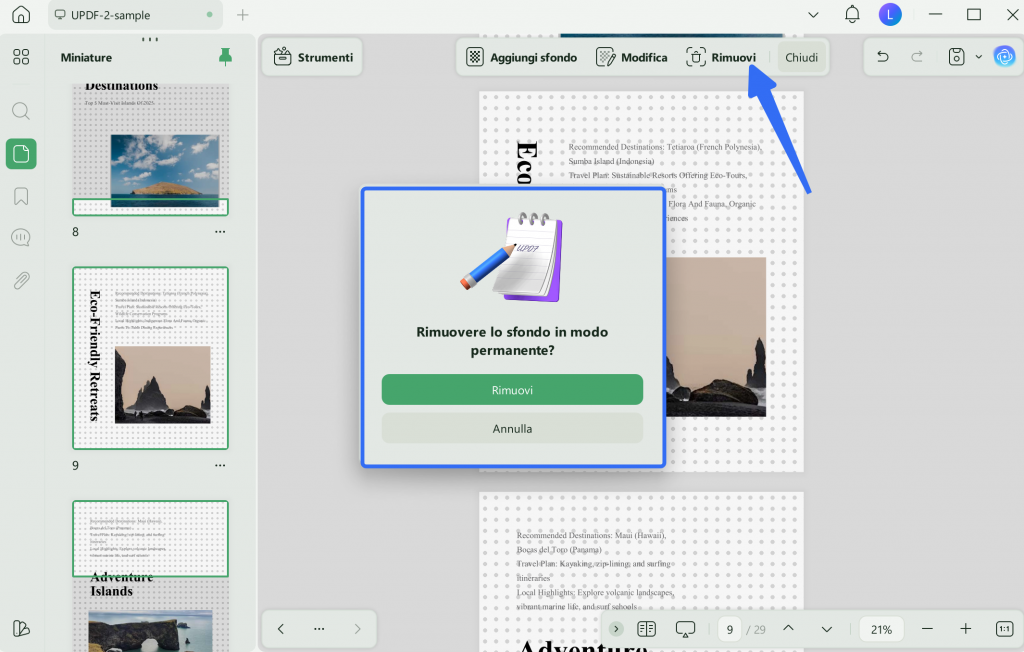Add a new tab with plus icon
The height and width of the screenshot is (652, 1024).
tap(242, 14)
